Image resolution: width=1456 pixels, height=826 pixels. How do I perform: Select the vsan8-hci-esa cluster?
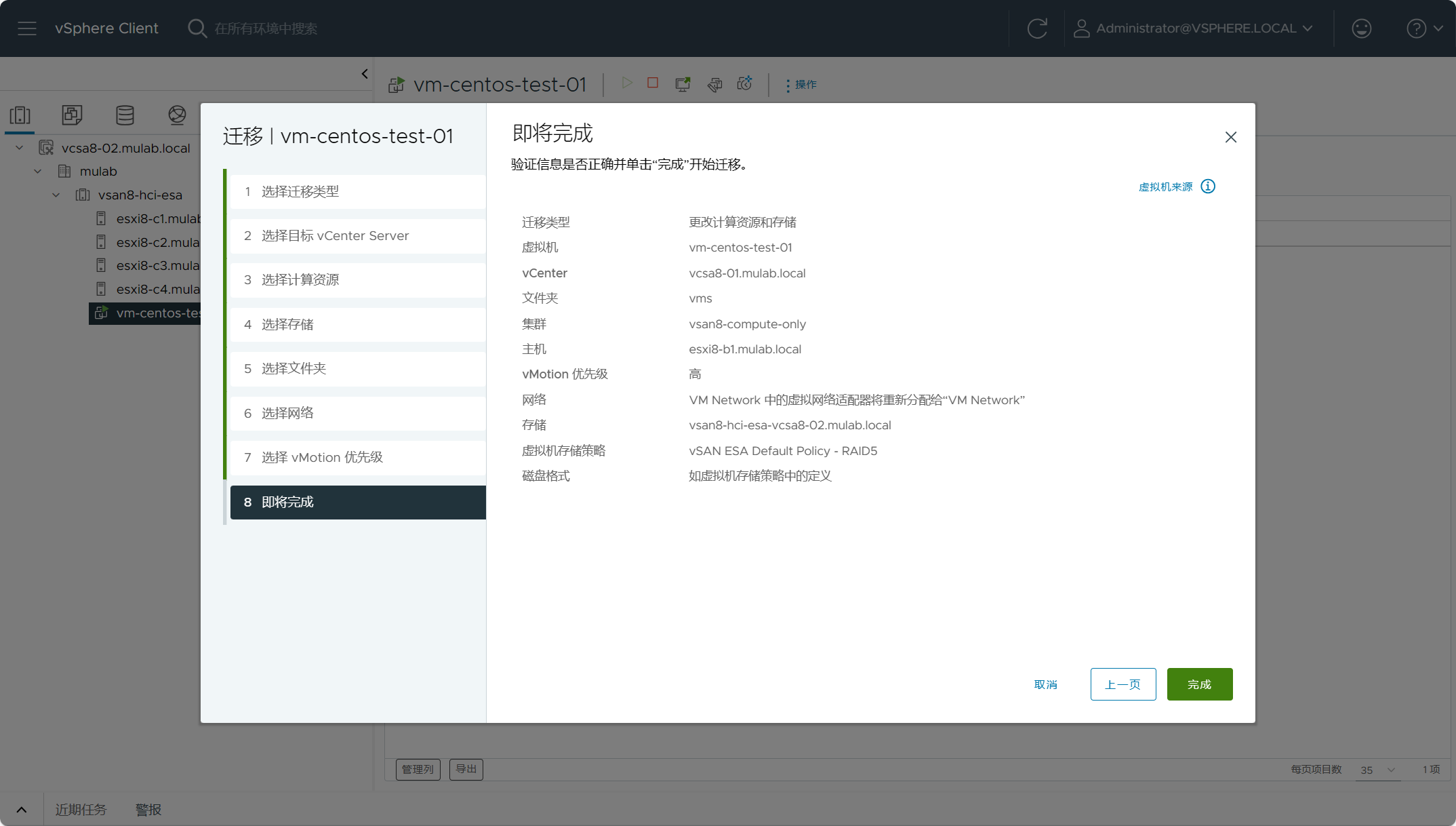pyautogui.click(x=140, y=195)
